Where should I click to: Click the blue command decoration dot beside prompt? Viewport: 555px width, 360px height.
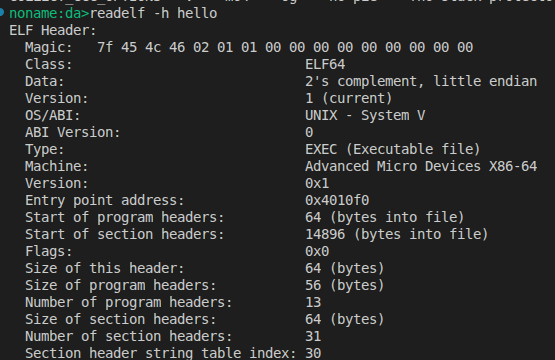click(1, 13)
